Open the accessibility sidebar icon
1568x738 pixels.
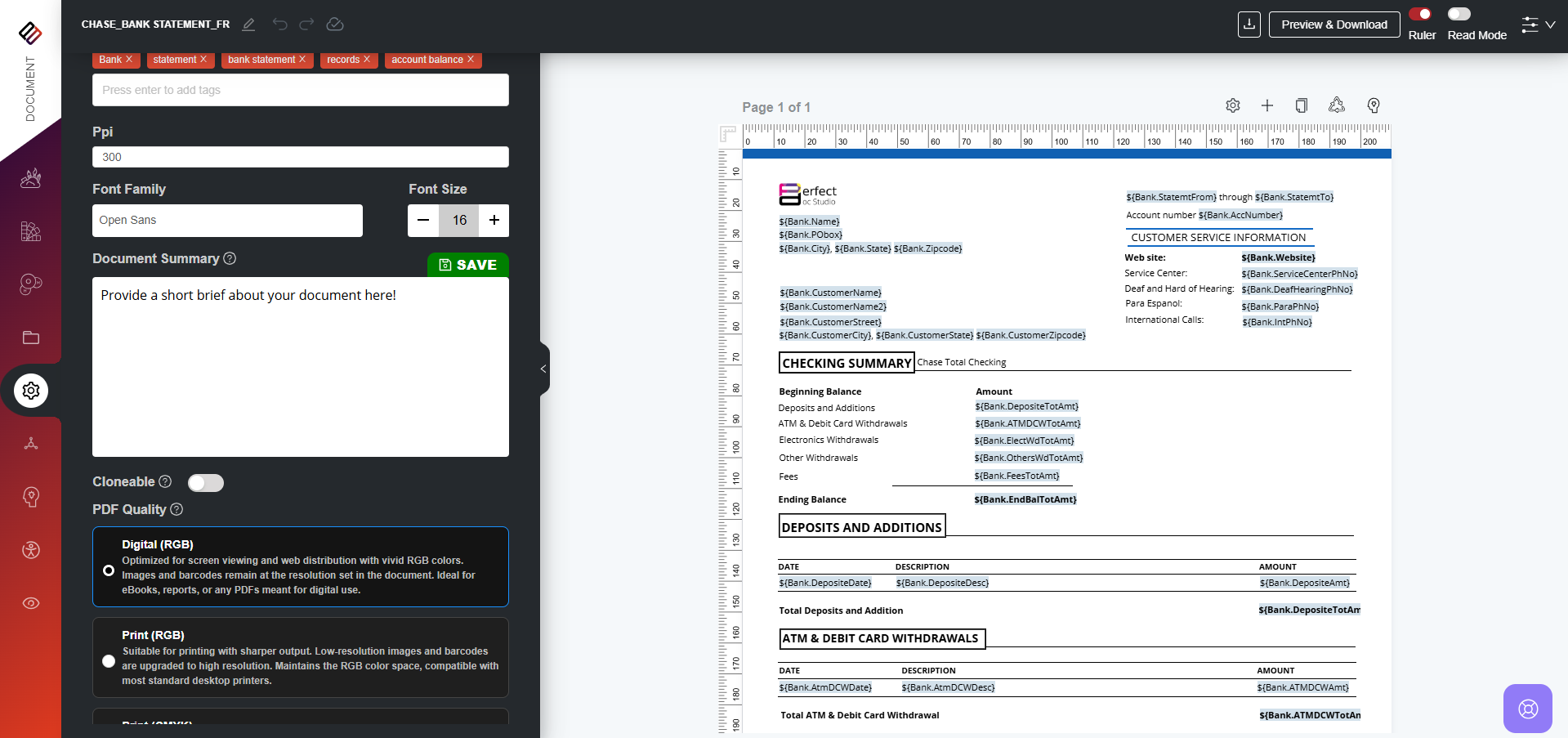(31, 550)
